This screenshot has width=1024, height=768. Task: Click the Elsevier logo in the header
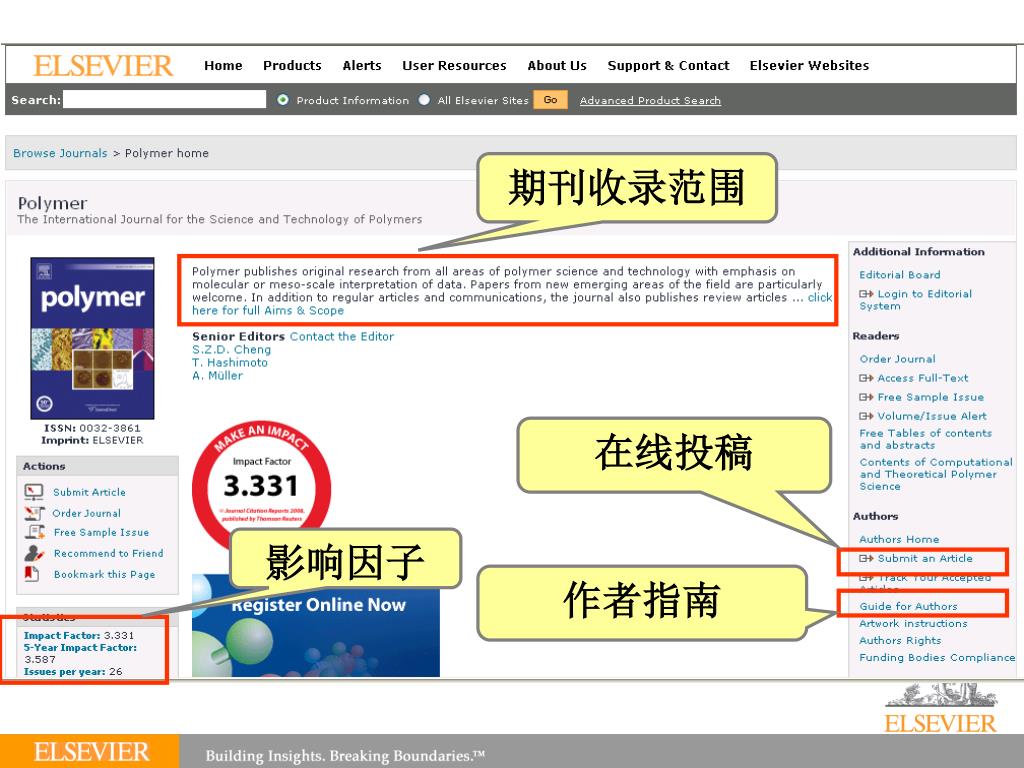(103, 65)
